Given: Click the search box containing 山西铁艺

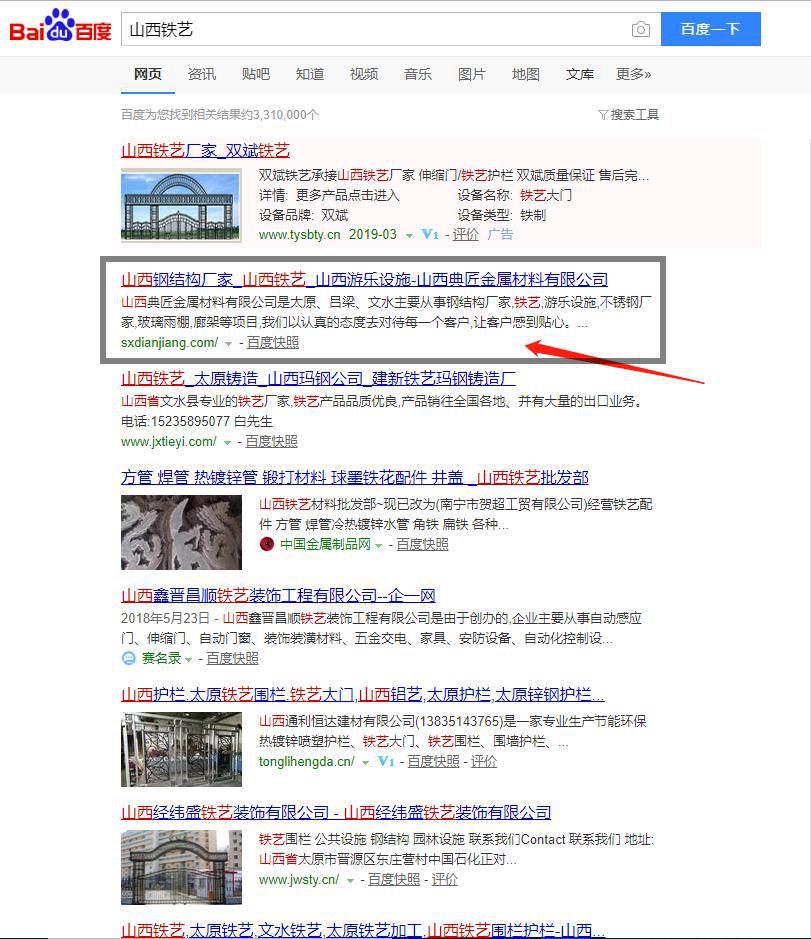Looking at the screenshot, I should click(x=391, y=29).
